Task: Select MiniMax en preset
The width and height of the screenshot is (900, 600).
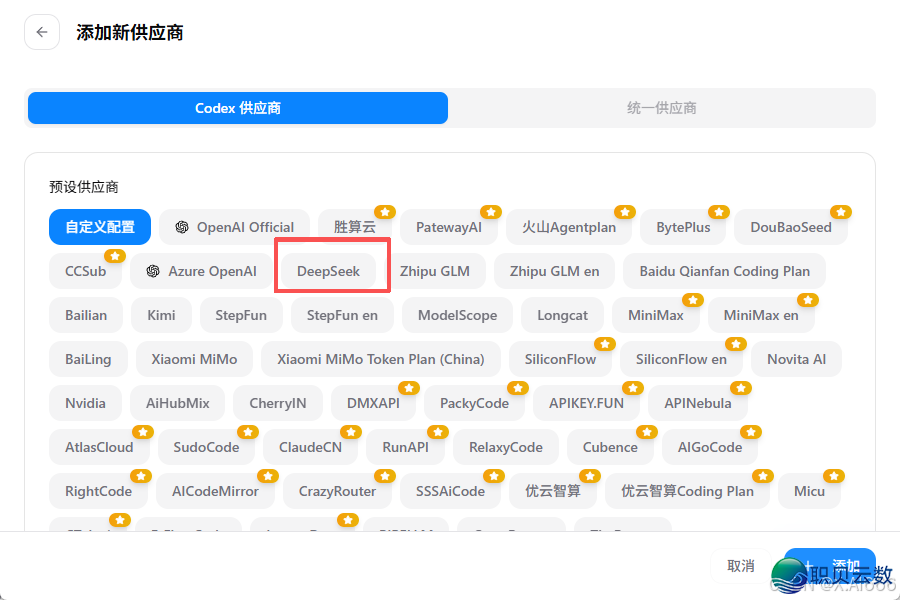Action: coord(761,315)
